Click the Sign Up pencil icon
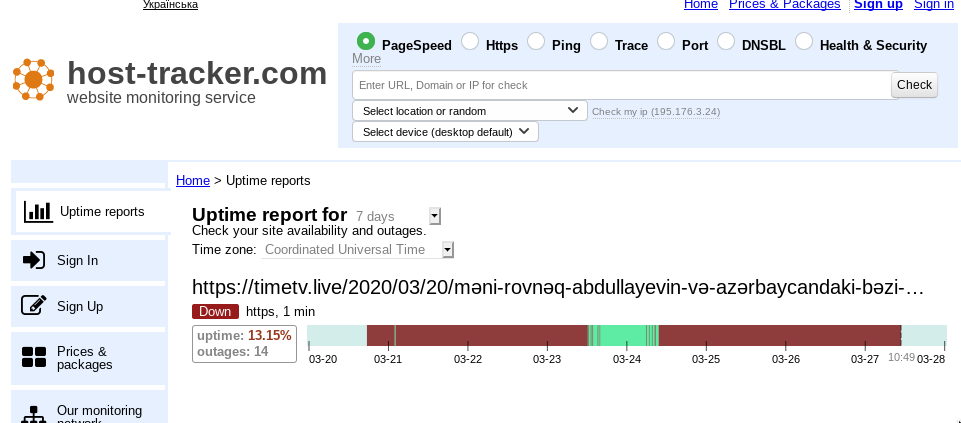This screenshot has height=423, width=961. pyautogui.click(x=34, y=306)
